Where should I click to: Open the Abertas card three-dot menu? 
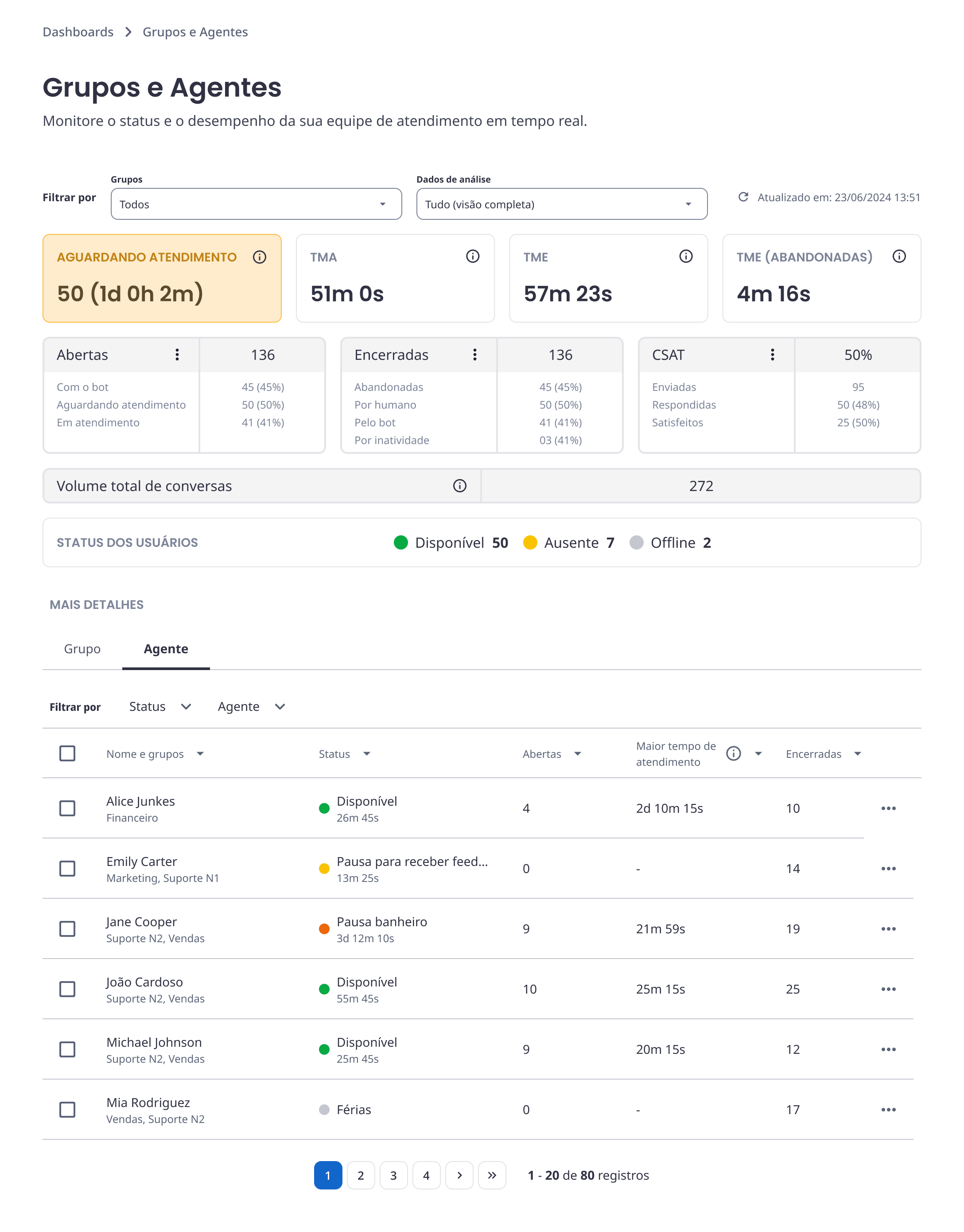tap(177, 355)
